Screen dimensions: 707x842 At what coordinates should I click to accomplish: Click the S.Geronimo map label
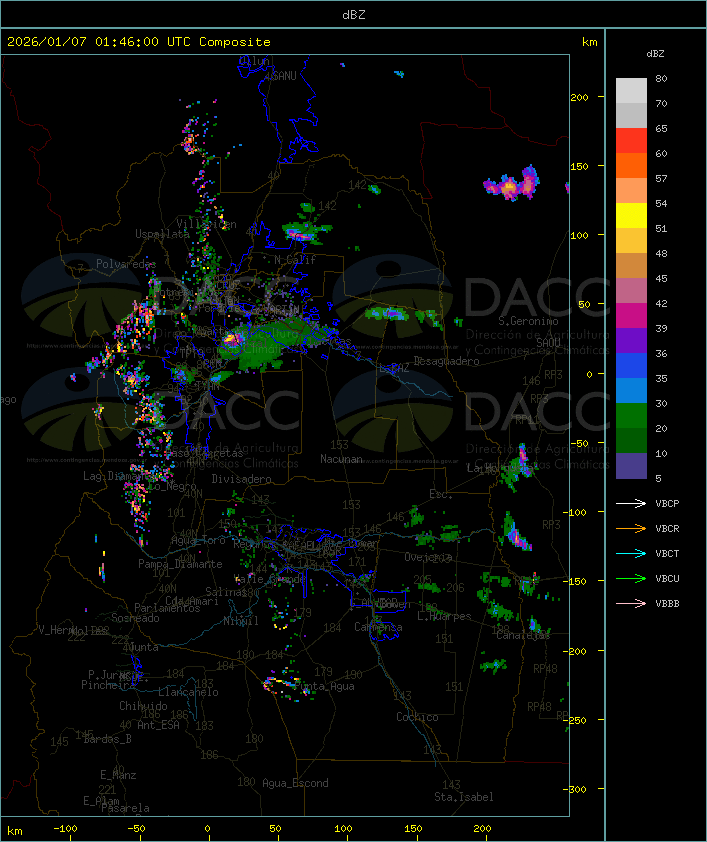click(x=528, y=321)
